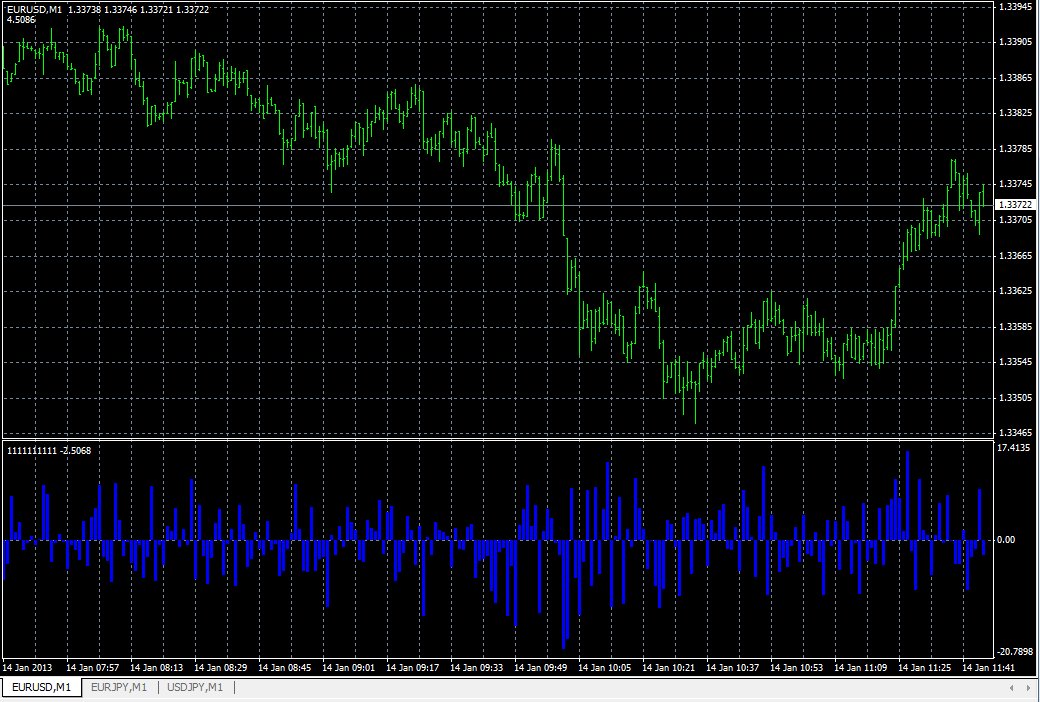Click the 1.33505 price scale label

pos(1015,397)
